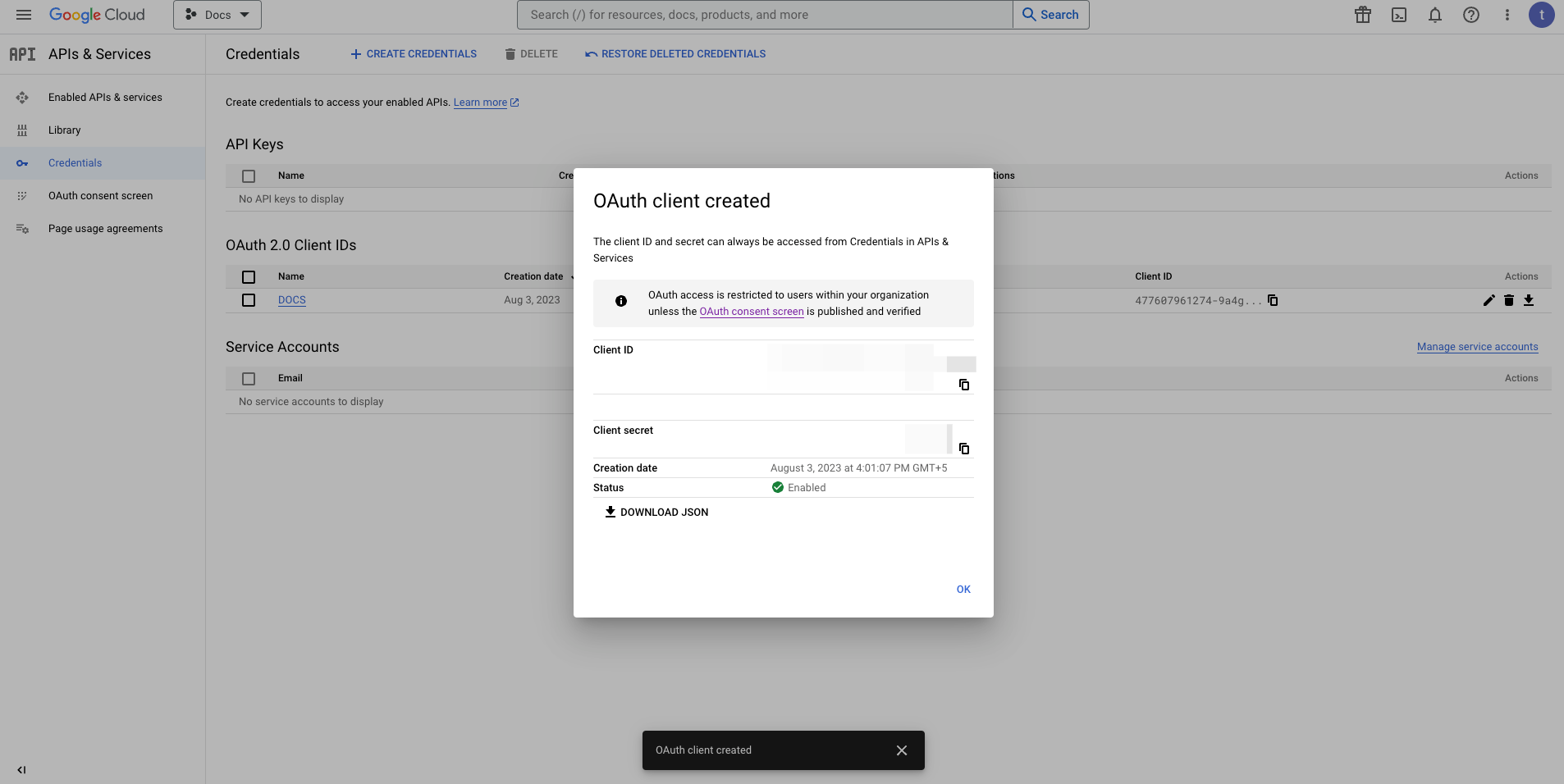Open the help question mark icon
This screenshot has height=784, width=1564.
point(1471,15)
